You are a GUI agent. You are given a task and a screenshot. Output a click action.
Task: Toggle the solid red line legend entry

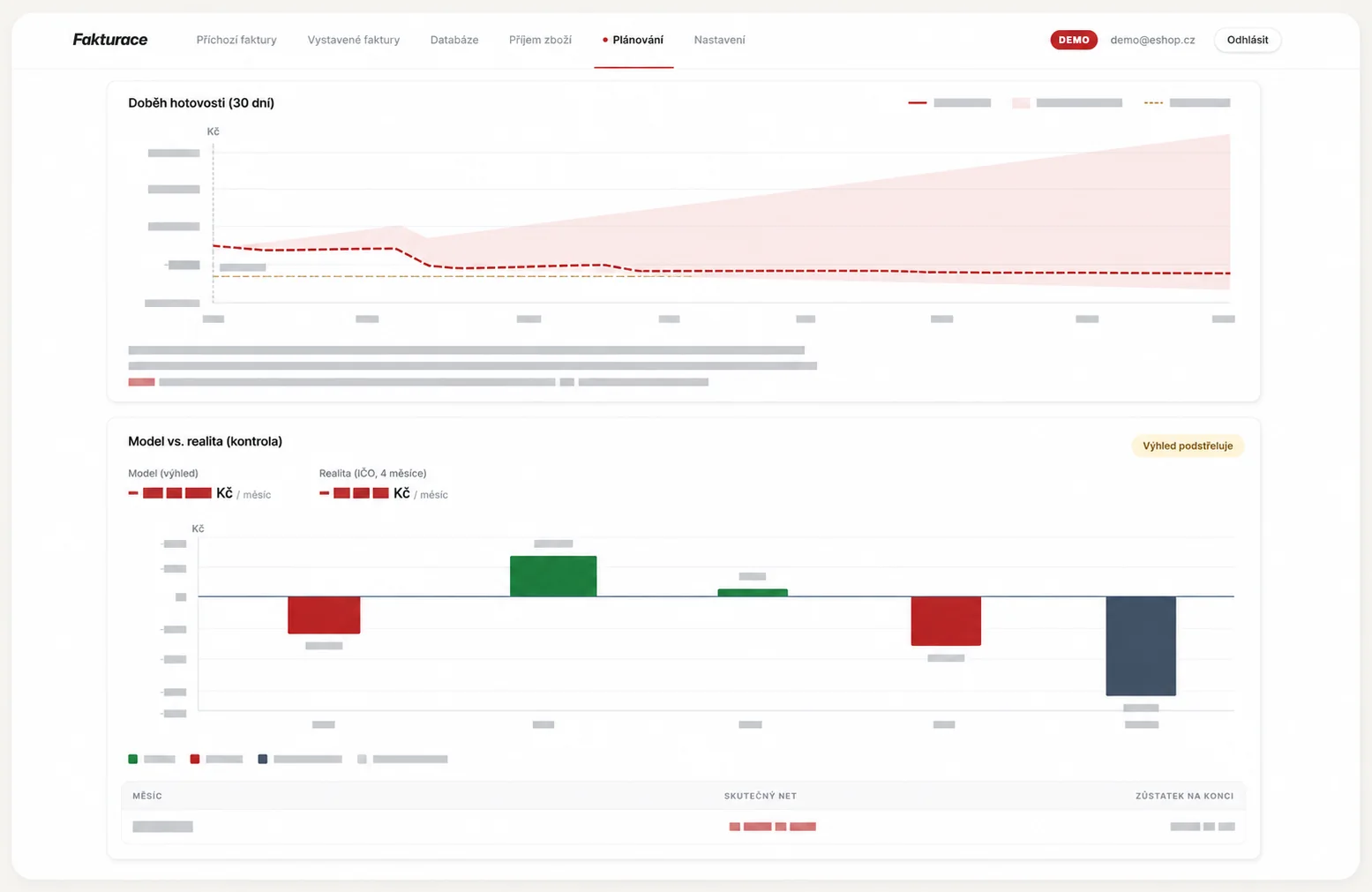pyautogui.click(x=949, y=103)
